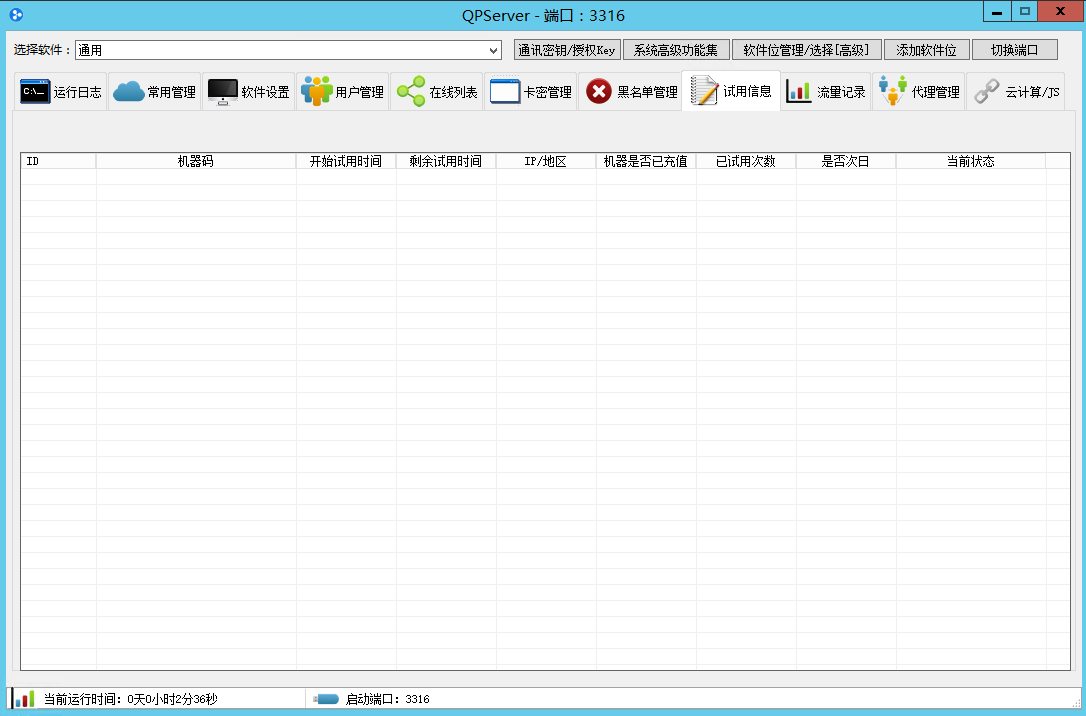Open 代理管理 tab
Image resolution: width=1086 pixels, height=716 pixels.
(x=918, y=92)
